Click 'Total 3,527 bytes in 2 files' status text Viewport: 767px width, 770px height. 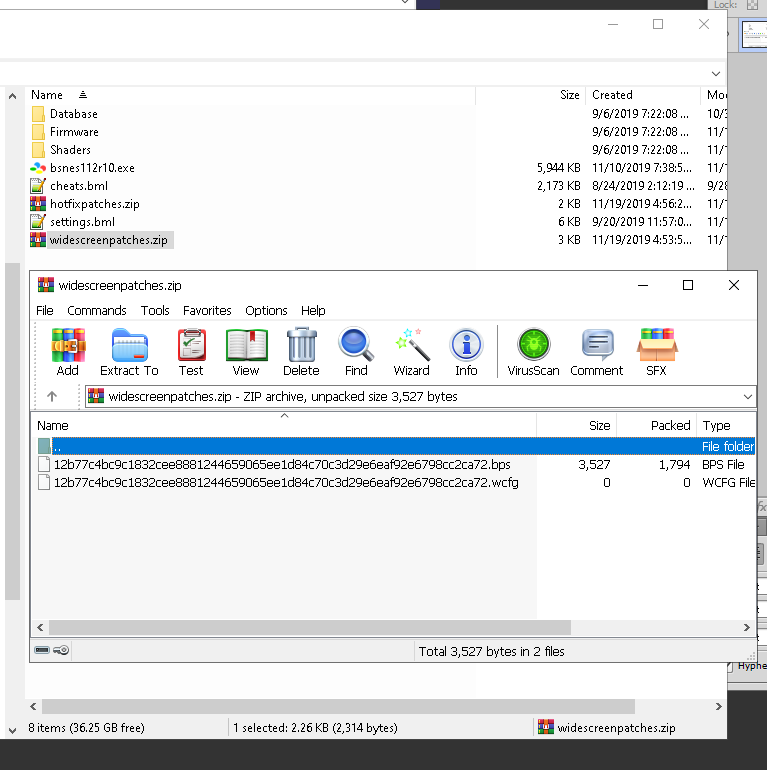click(492, 651)
